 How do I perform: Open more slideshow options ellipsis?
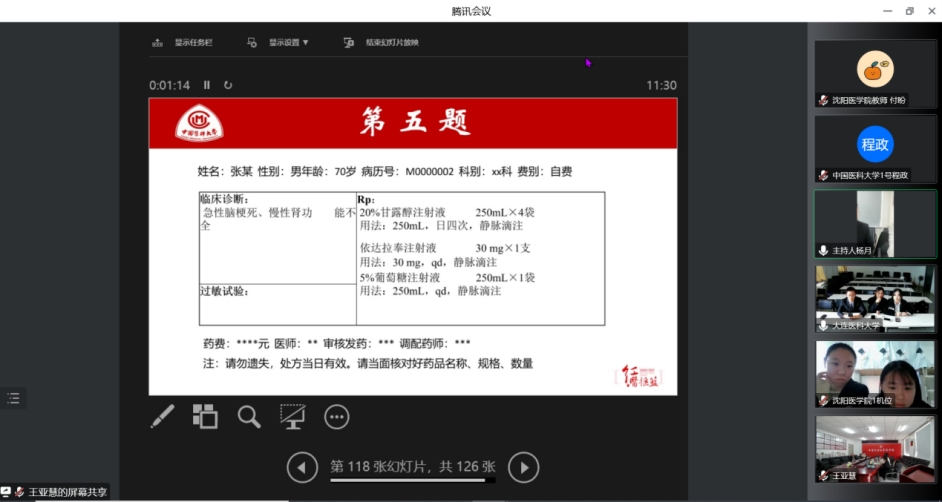pos(337,416)
